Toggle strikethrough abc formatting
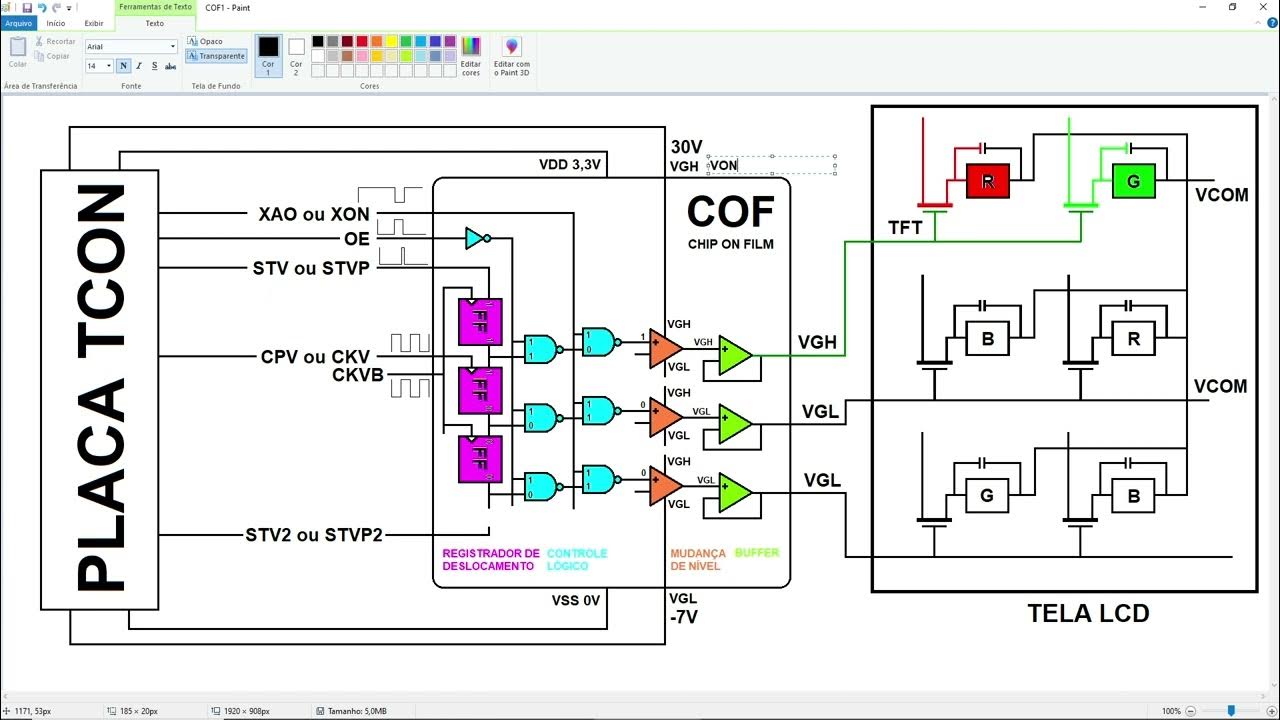The height and width of the screenshot is (720, 1280). (x=170, y=66)
